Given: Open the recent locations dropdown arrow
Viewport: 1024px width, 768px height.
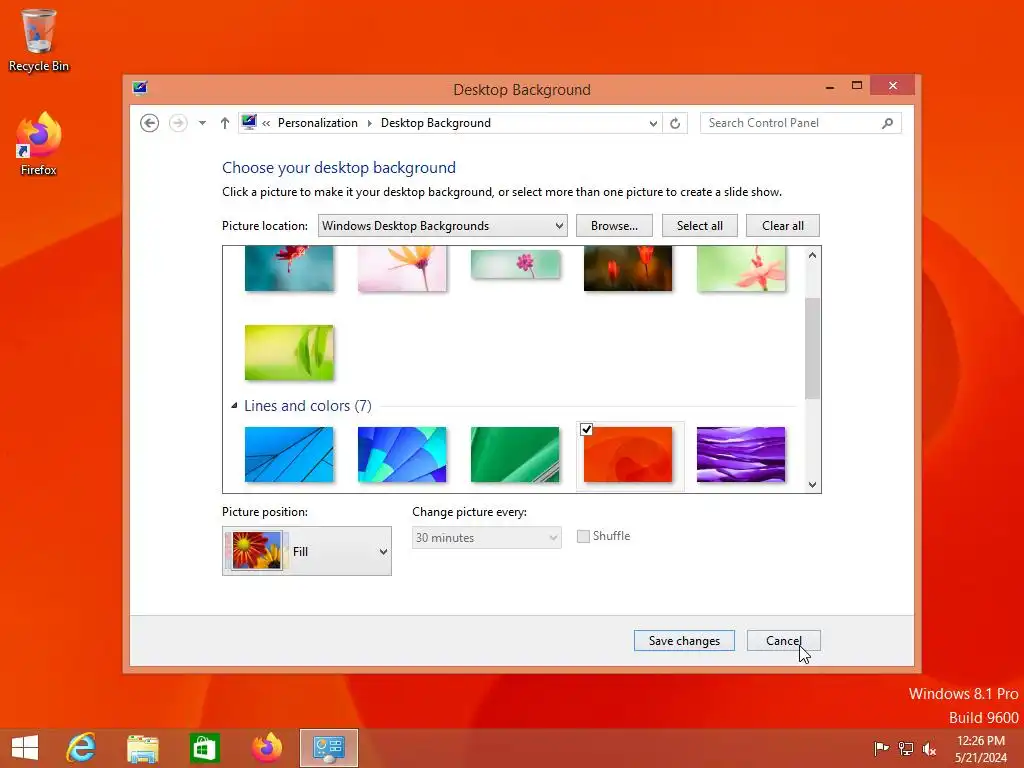Looking at the screenshot, I should coord(202,123).
